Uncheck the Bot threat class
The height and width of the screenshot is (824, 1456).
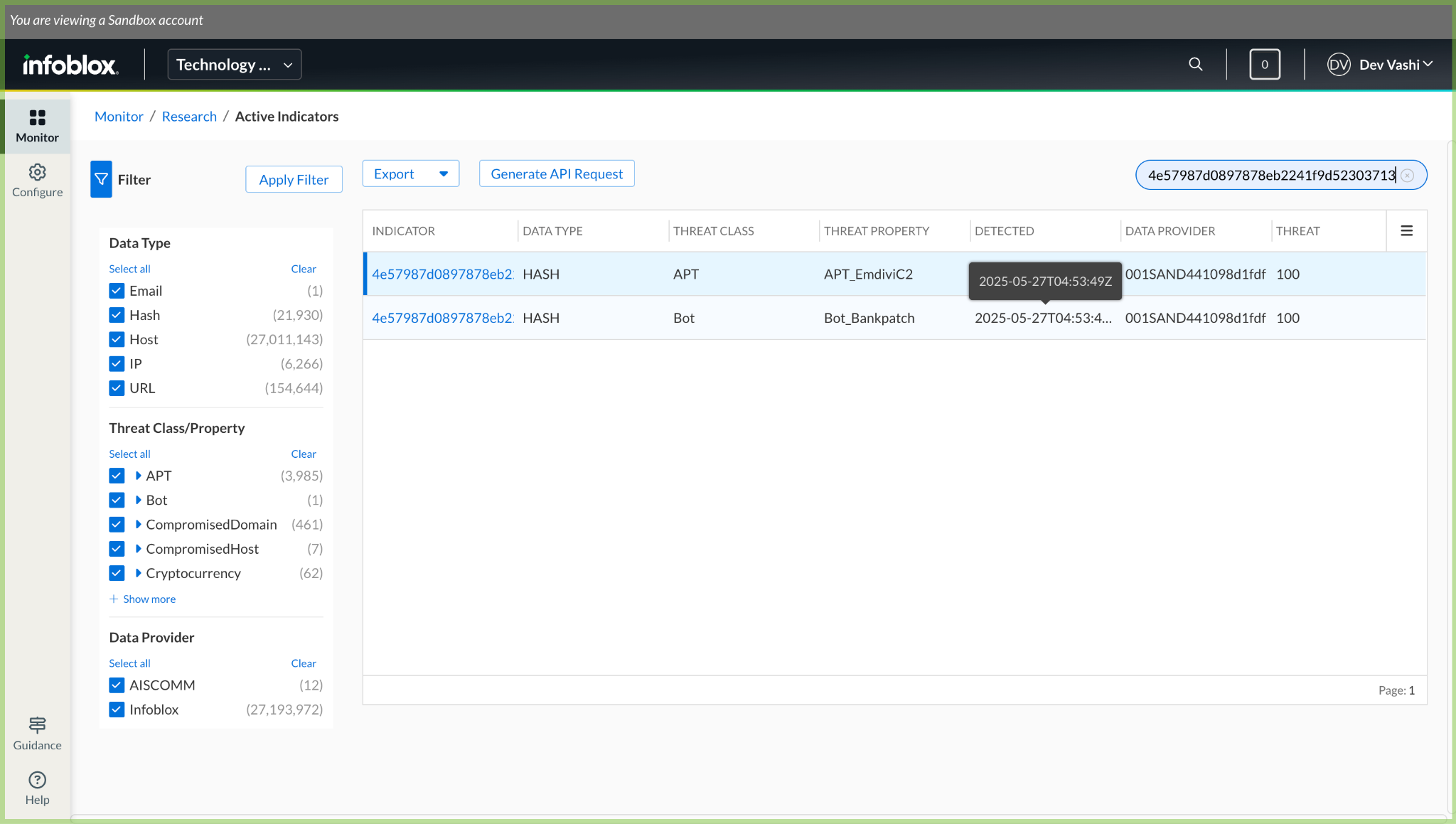pos(117,500)
